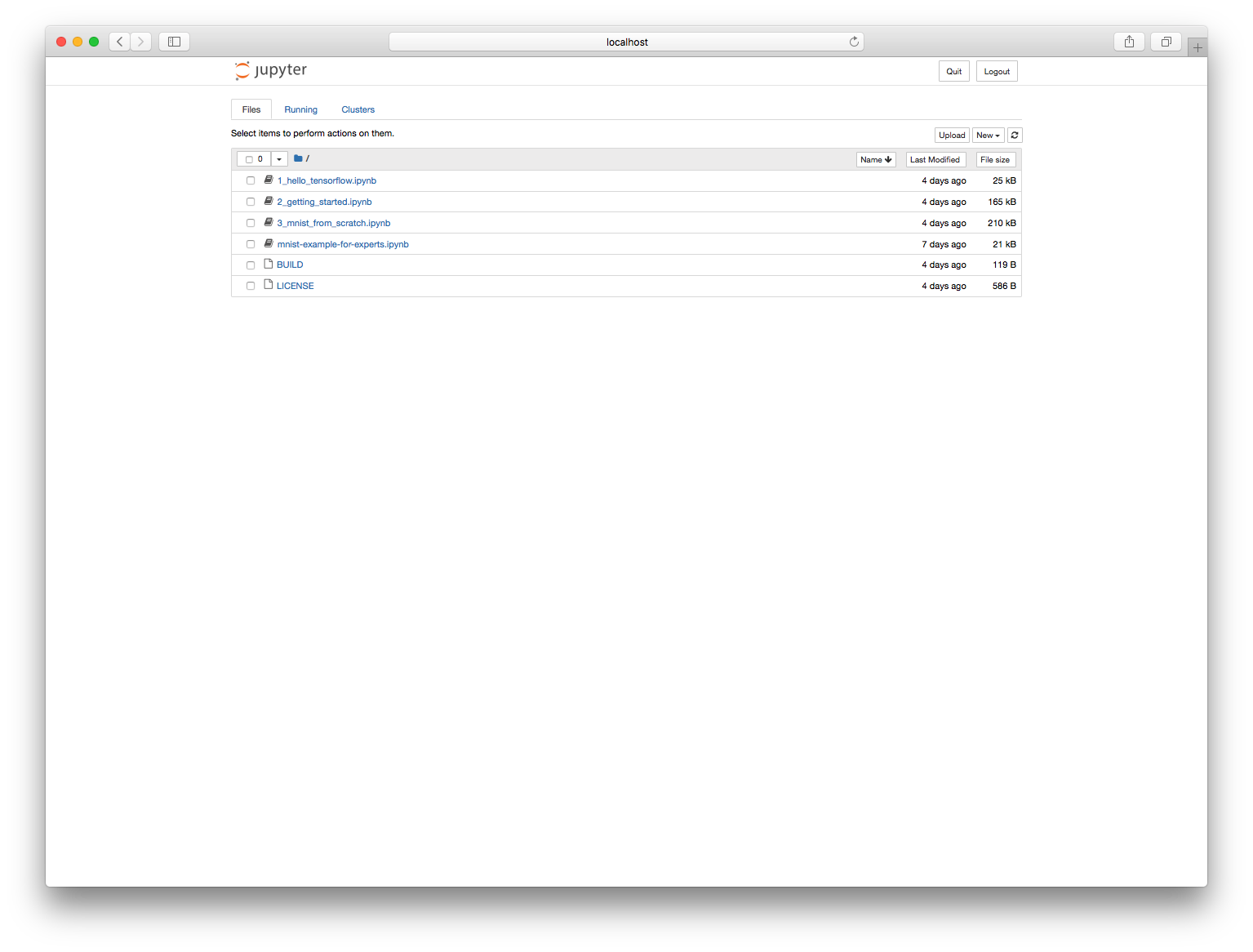
Task: Open the mnist-example-for-experts.ipynb notebook
Action: 343,243
